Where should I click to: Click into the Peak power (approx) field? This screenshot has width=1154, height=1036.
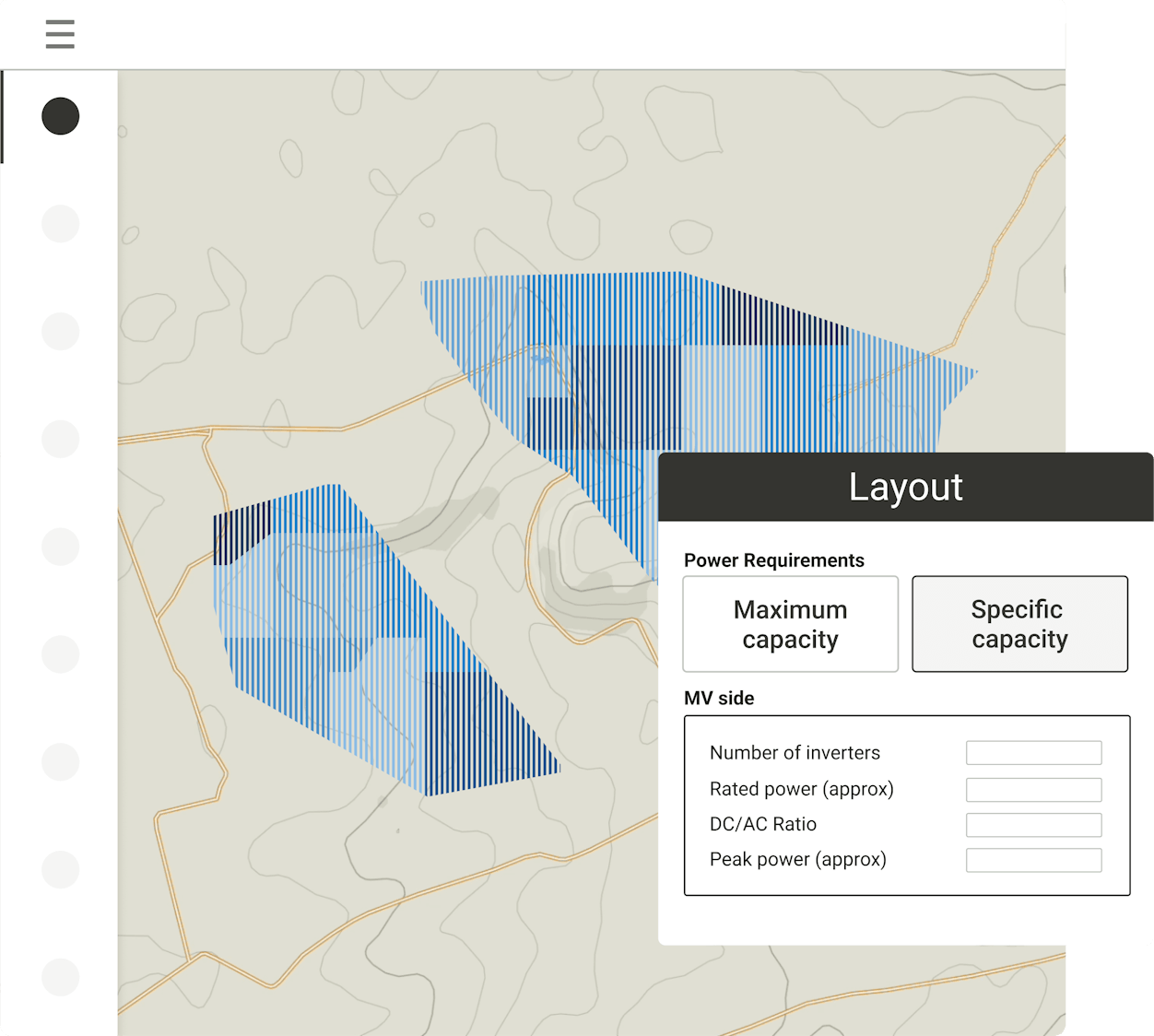point(1033,860)
